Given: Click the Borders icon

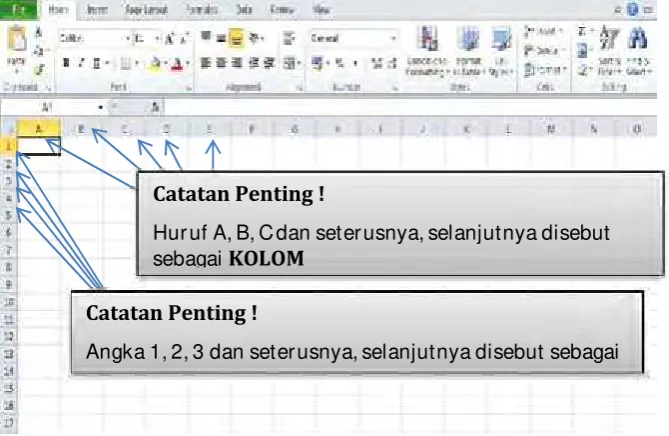Looking at the screenshot, I should click(125, 64).
